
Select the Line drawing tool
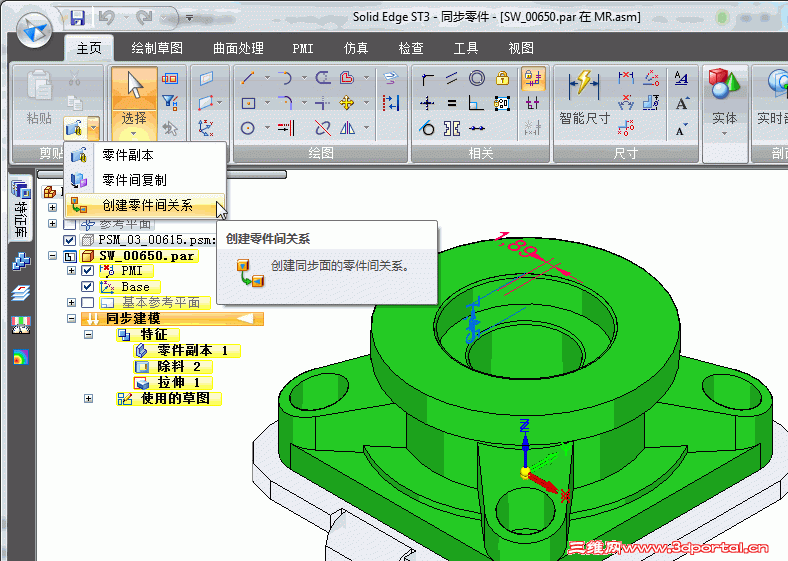point(248,78)
